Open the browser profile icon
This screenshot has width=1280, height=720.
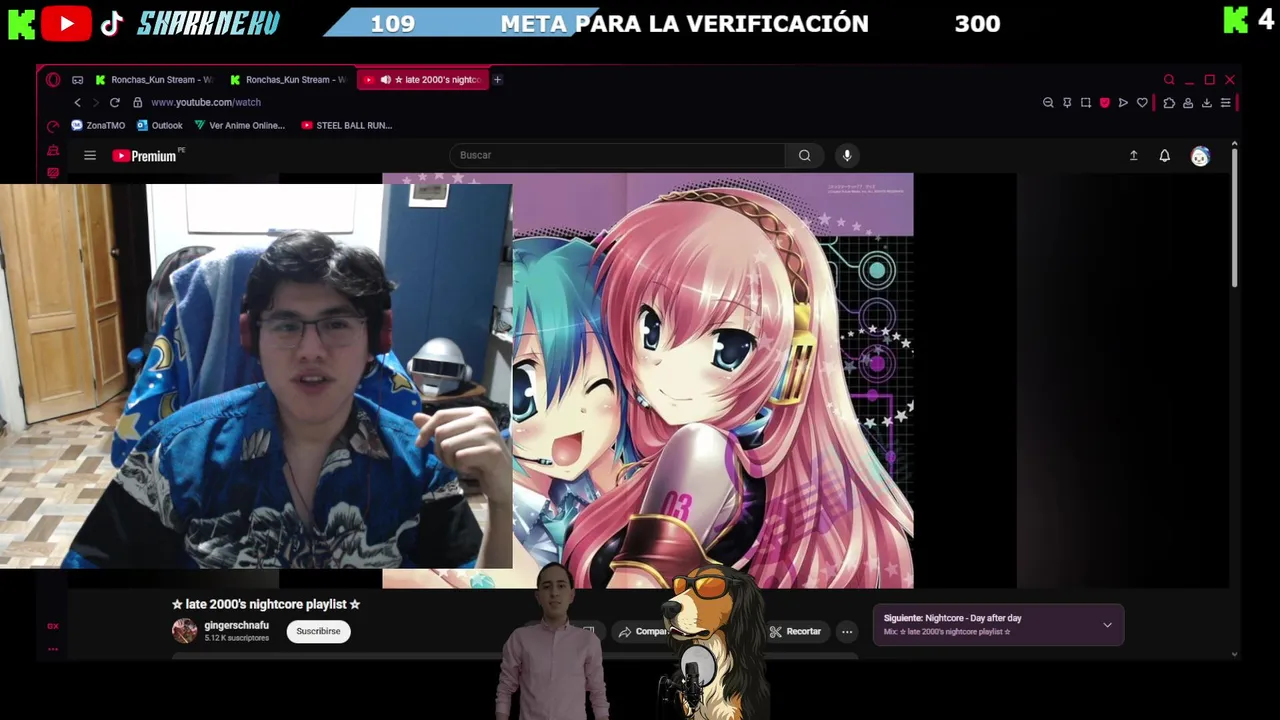(x=1188, y=102)
